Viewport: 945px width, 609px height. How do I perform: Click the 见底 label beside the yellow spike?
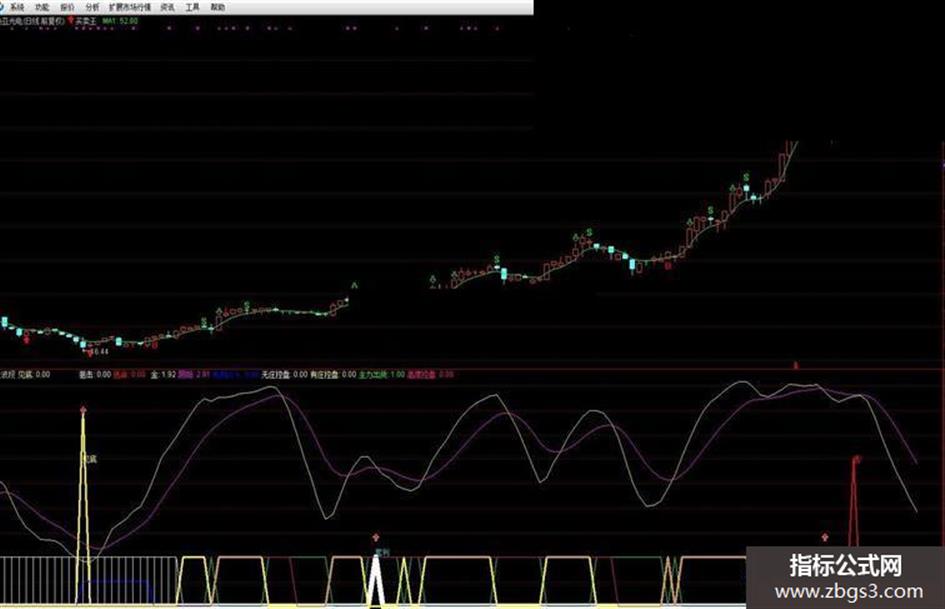pyautogui.click(x=90, y=459)
